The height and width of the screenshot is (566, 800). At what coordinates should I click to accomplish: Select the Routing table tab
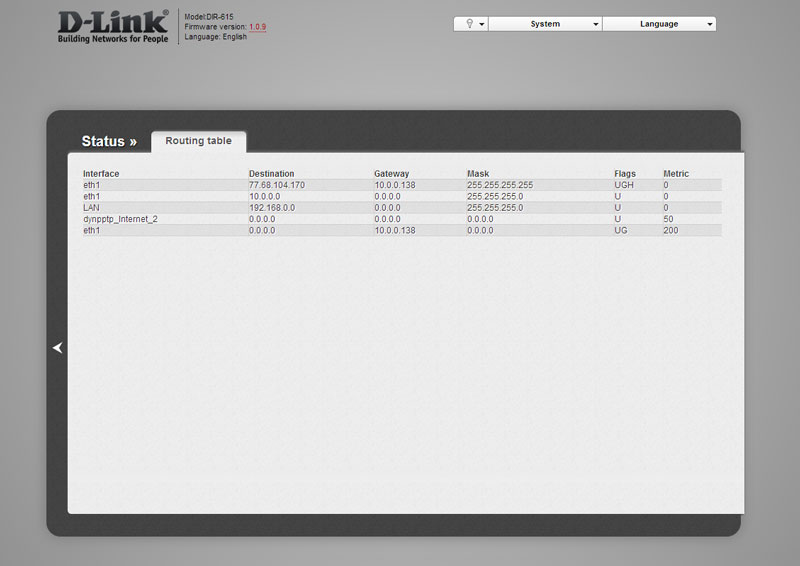[x=198, y=141]
